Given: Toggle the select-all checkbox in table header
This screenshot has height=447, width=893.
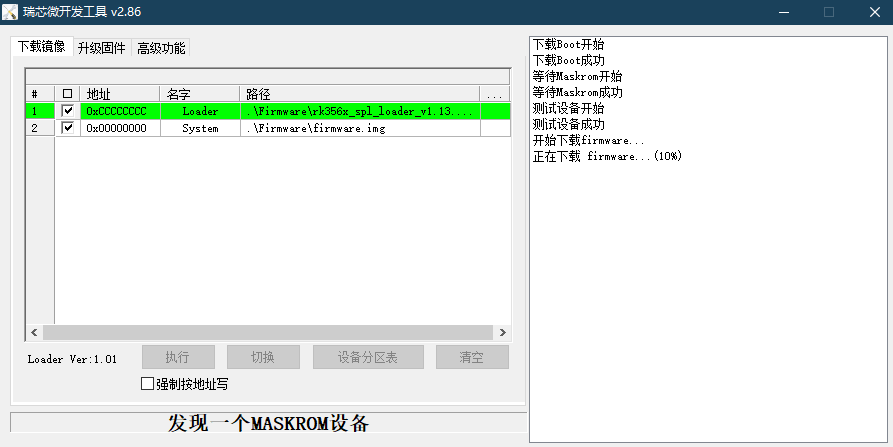Looking at the screenshot, I should (68, 94).
